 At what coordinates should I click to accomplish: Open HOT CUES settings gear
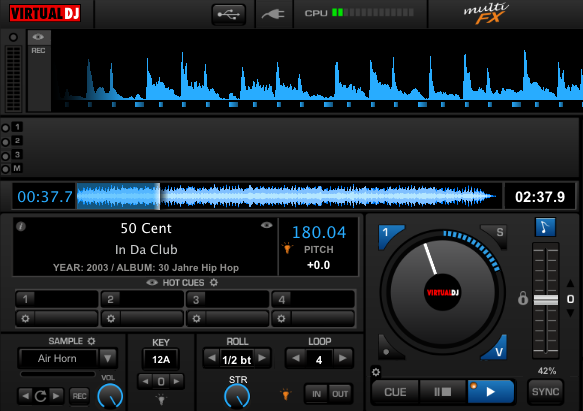214,283
